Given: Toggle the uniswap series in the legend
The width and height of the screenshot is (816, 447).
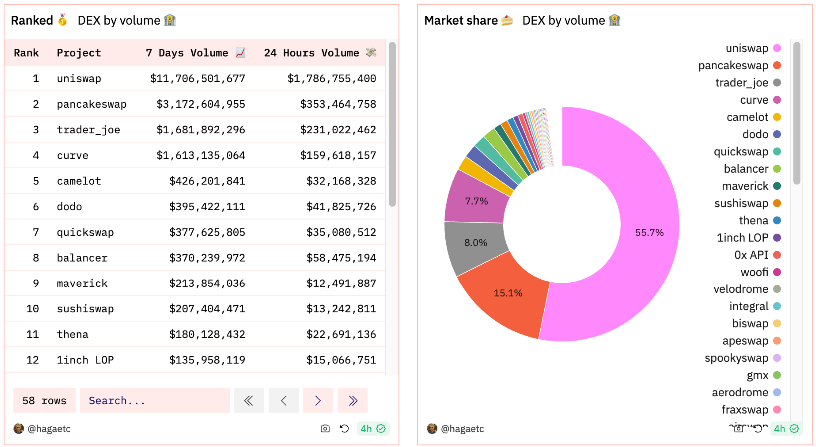Looking at the screenshot, I should 753,48.
